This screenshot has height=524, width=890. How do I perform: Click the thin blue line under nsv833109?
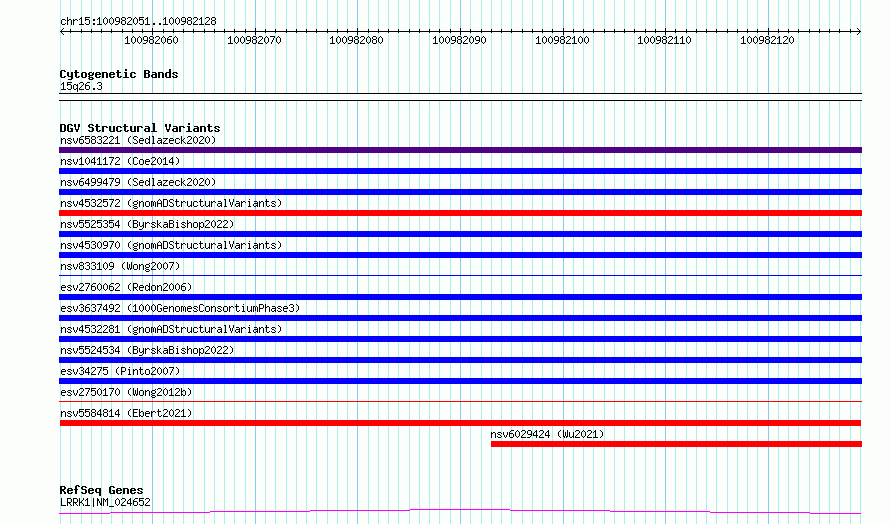pyautogui.click(x=460, y=276)
